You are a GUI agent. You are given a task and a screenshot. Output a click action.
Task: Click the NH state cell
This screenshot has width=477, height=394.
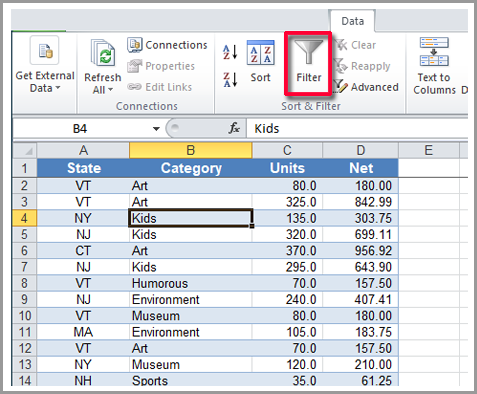point(83,380)
